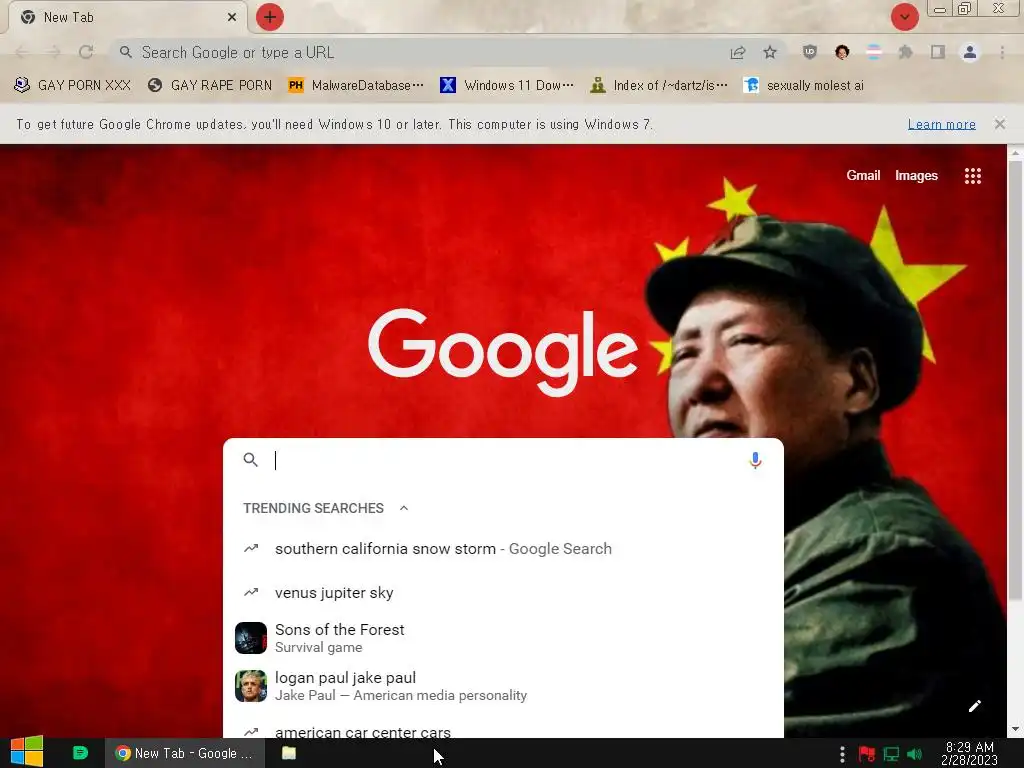Close the New Tab tab
Viewport: 1024px width, 768px height.
(x=232, y=17)
